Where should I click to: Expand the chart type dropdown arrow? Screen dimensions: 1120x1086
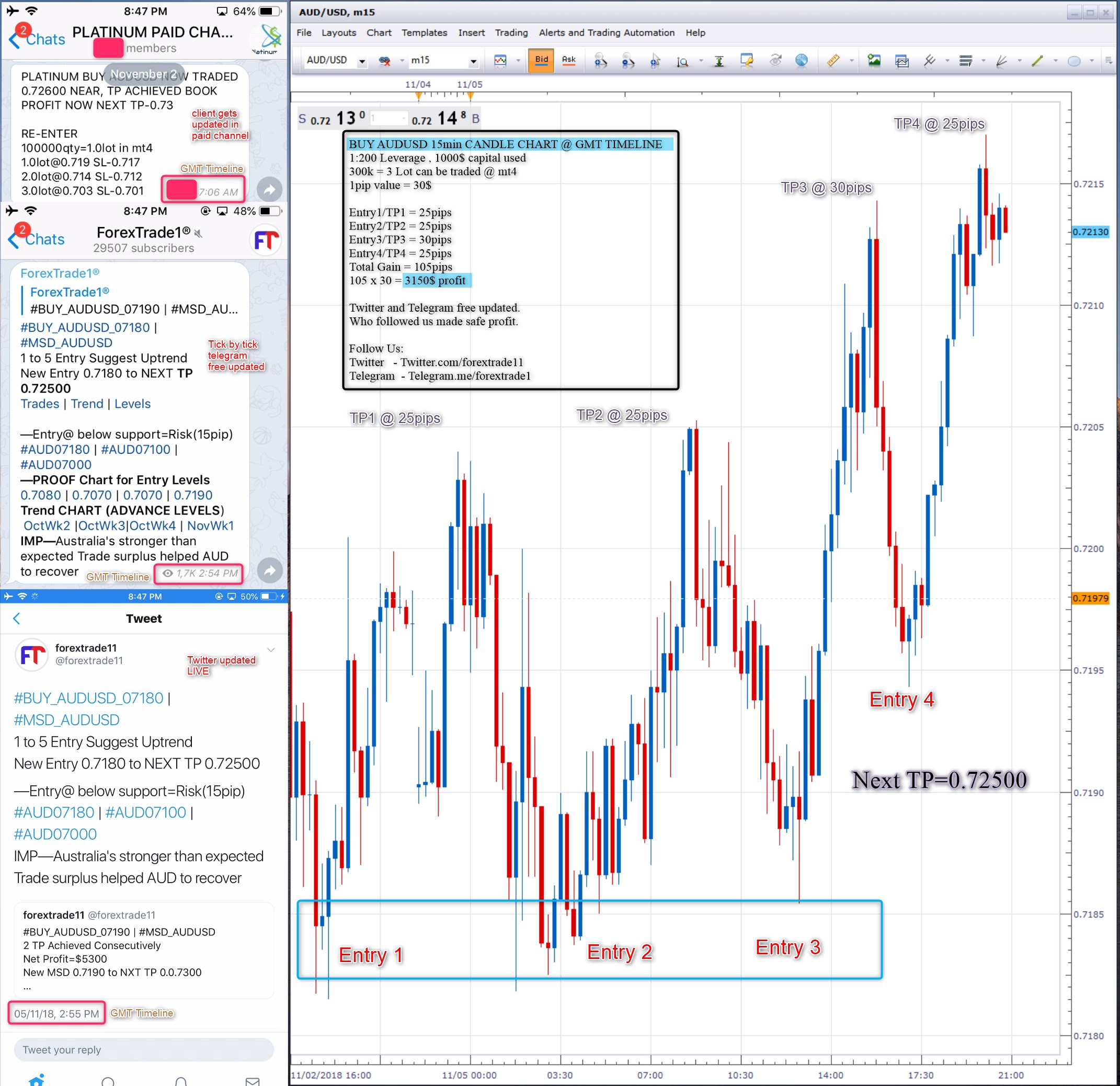518,61
